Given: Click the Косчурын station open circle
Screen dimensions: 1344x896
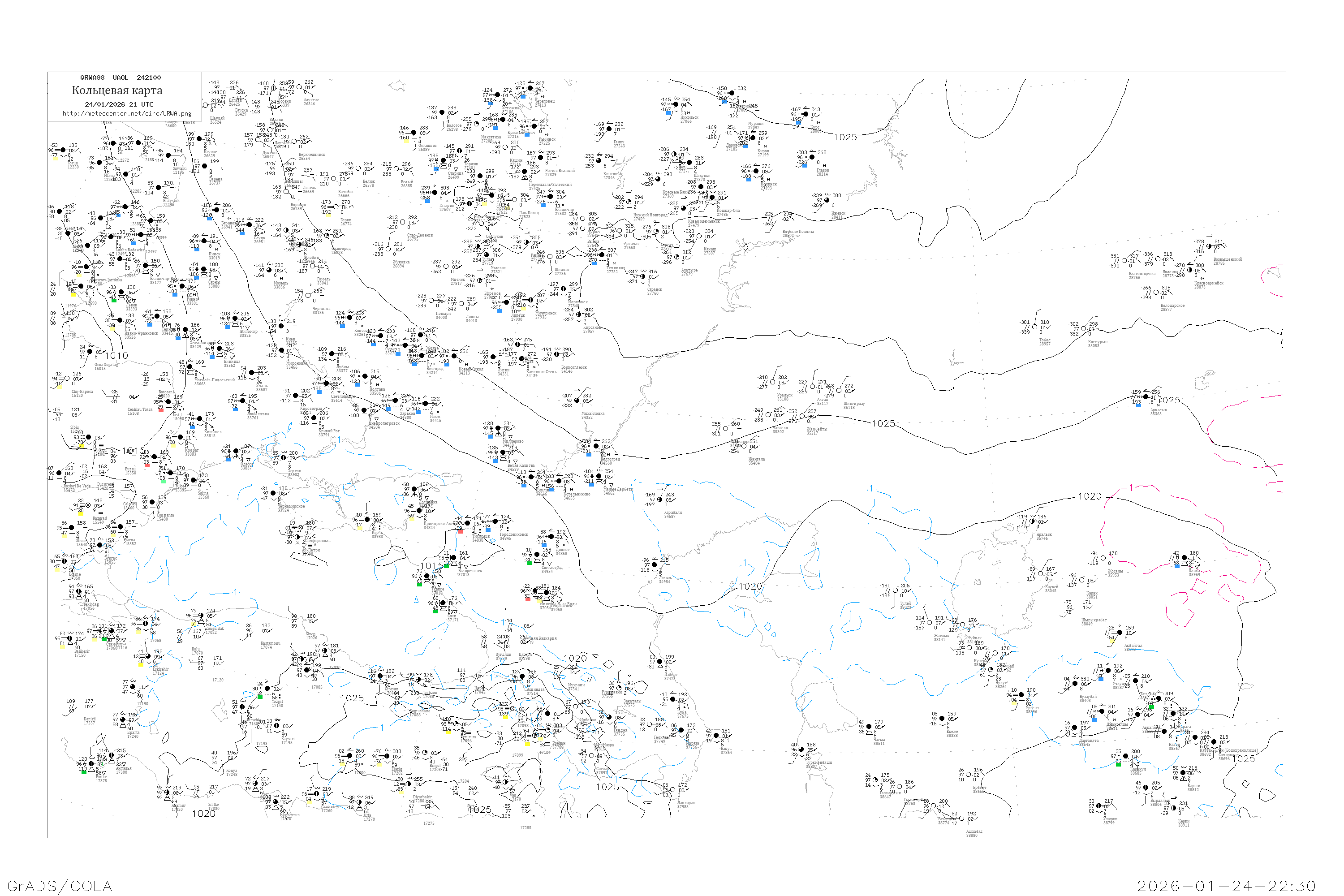Looking at the screenshot, I should coord(1083,329).
